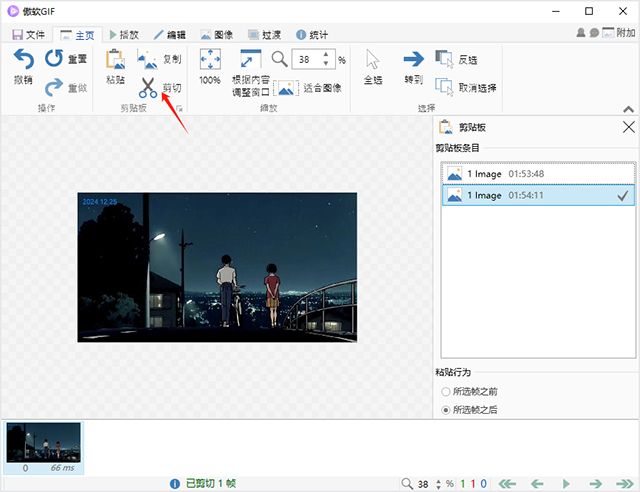Image resolution: width=640 pixels, height=492 pixels.
Task: Click the Cut (剪切) scissors icon
Action: [148, 87]
